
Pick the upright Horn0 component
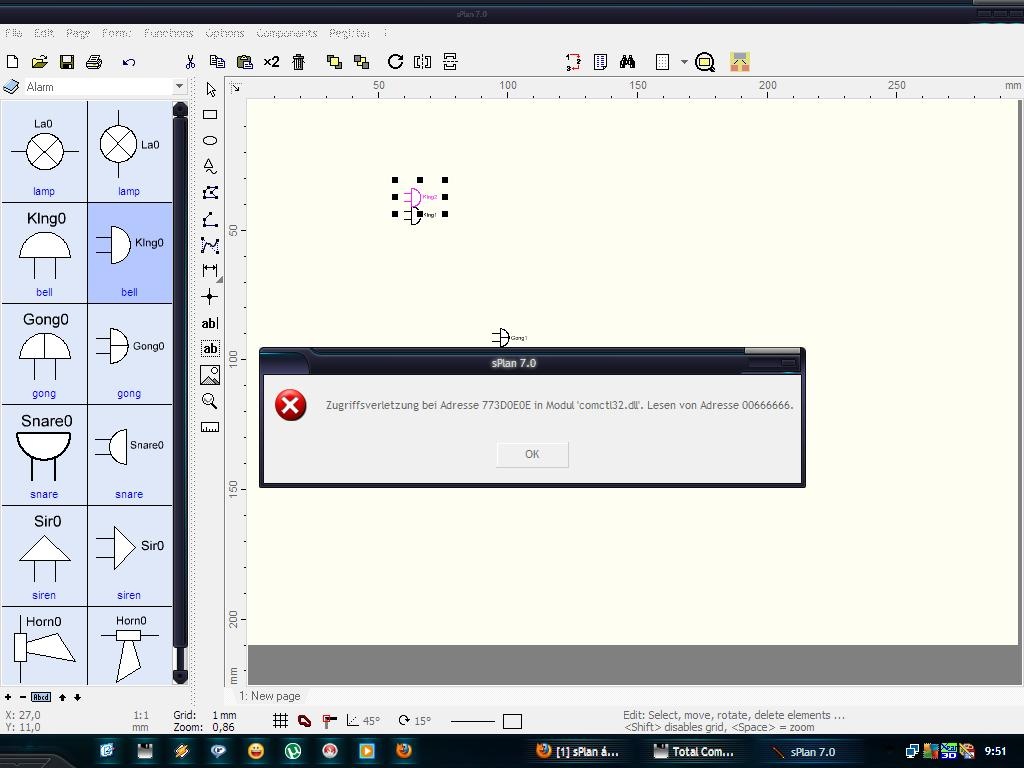[x=44, y=645]
